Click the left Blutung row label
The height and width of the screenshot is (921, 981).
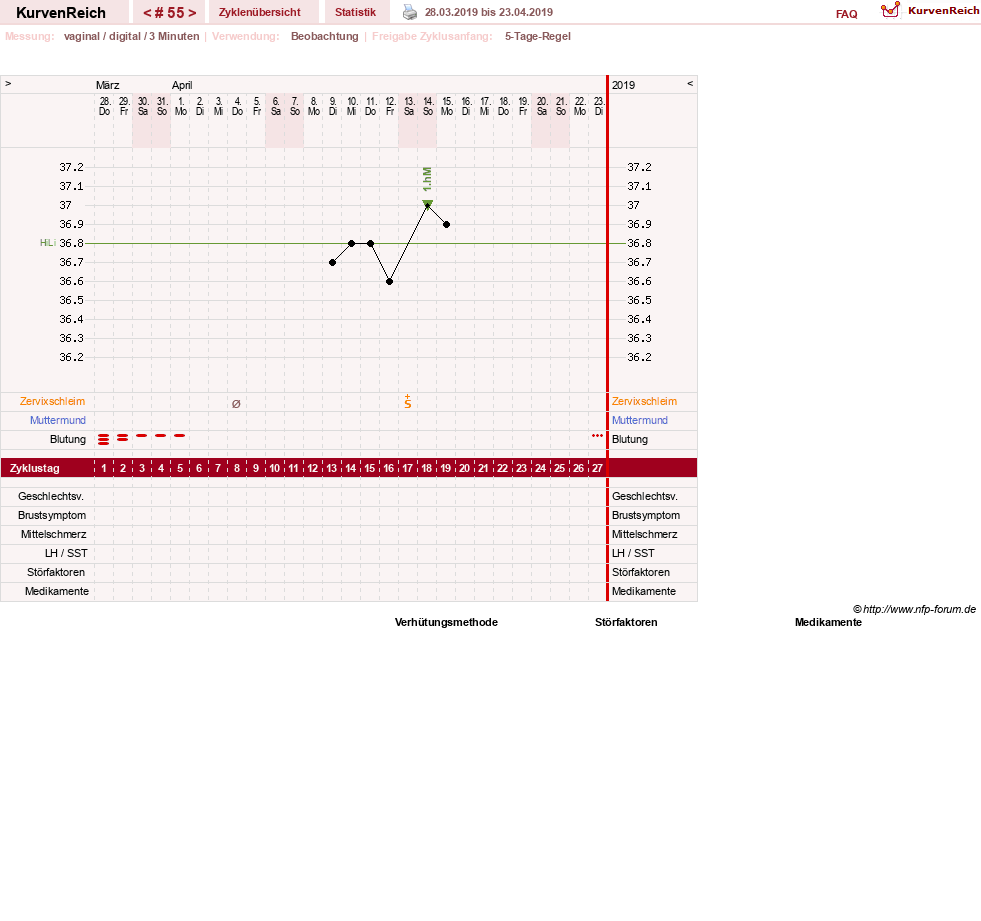(x=68, y=439)
